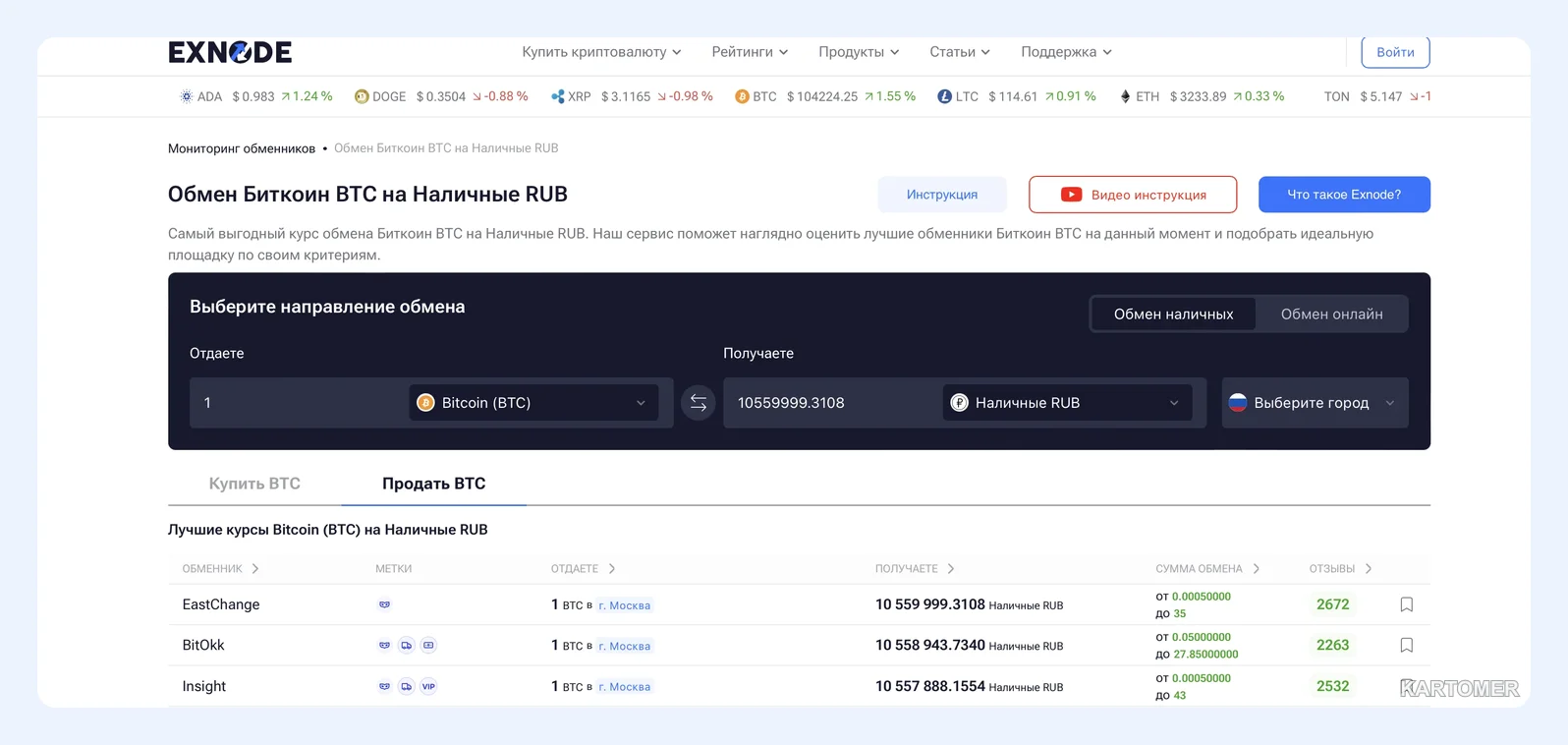1568x745 pixels.
Task: Click BitOkk's third label badge
Action: pos(428,646)
